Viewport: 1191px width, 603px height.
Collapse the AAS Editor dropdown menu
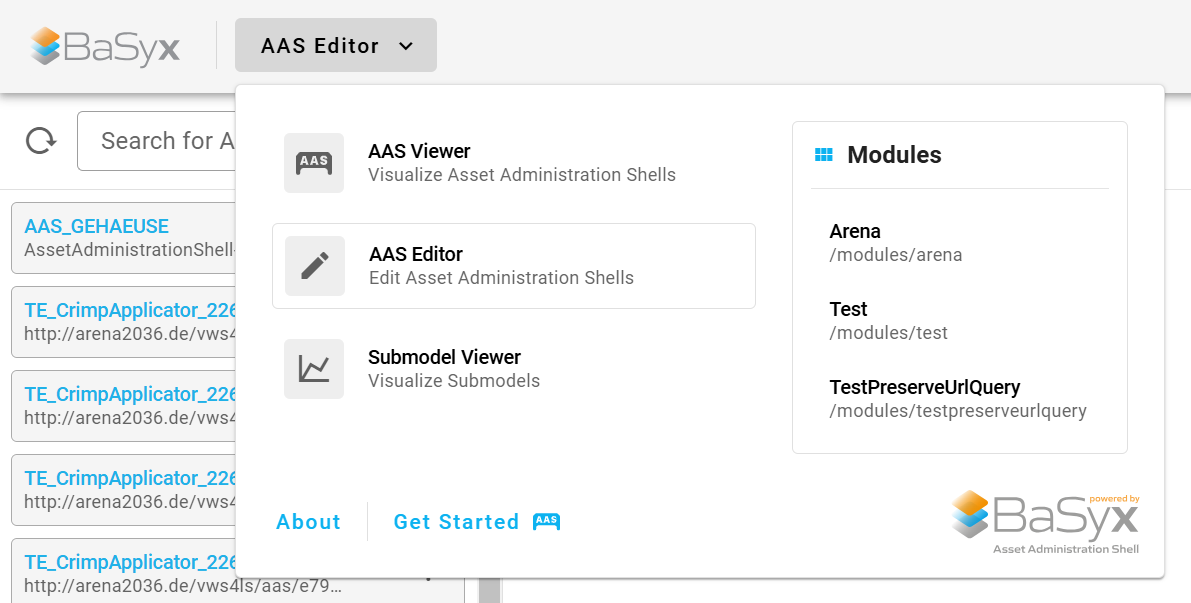336,46
